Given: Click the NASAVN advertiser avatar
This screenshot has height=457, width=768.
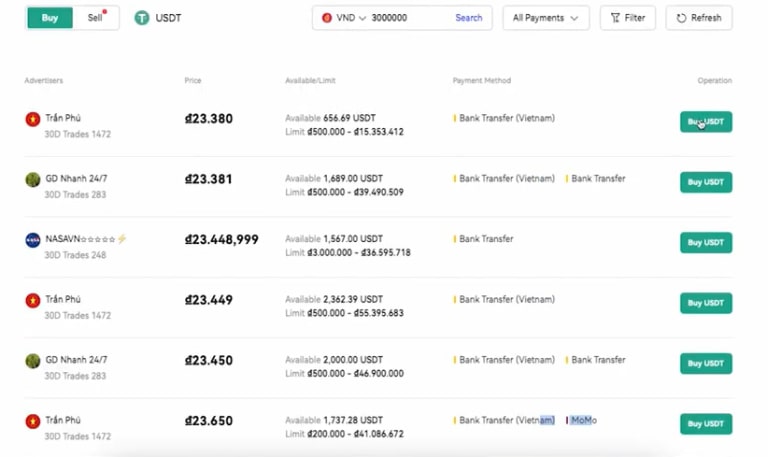Looking at the screenshot, I should (x=33, y=240).
